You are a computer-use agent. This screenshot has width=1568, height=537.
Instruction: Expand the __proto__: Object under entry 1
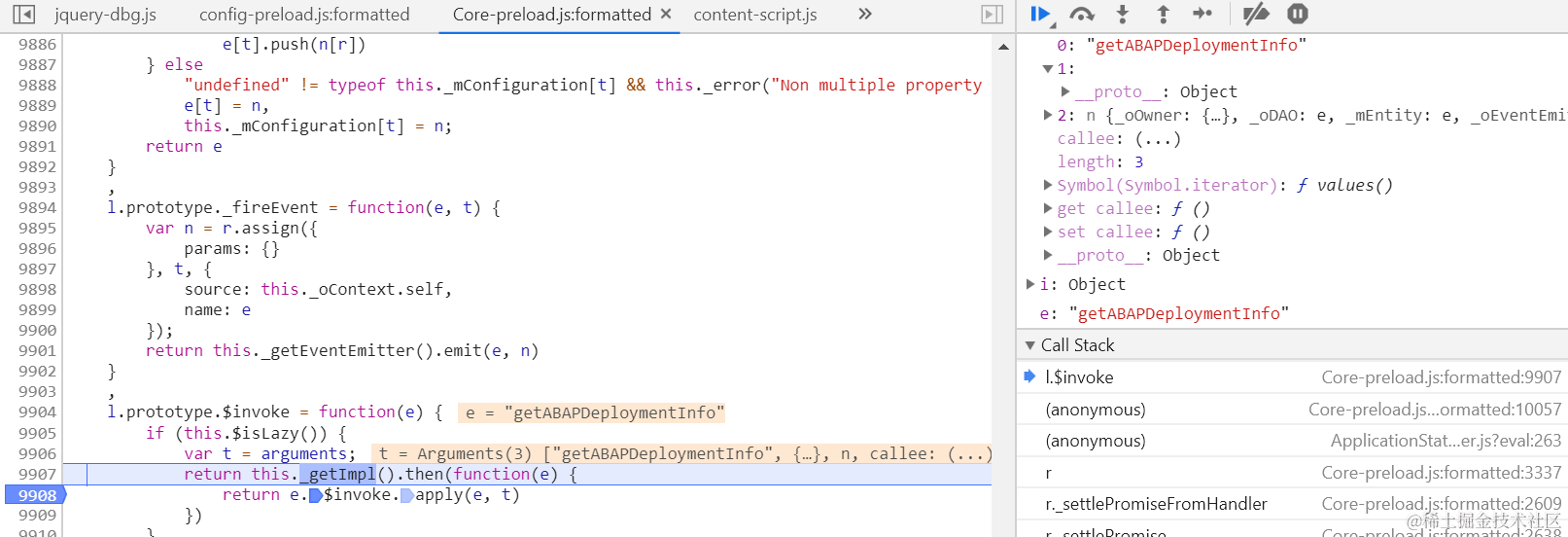[1065, 91]
